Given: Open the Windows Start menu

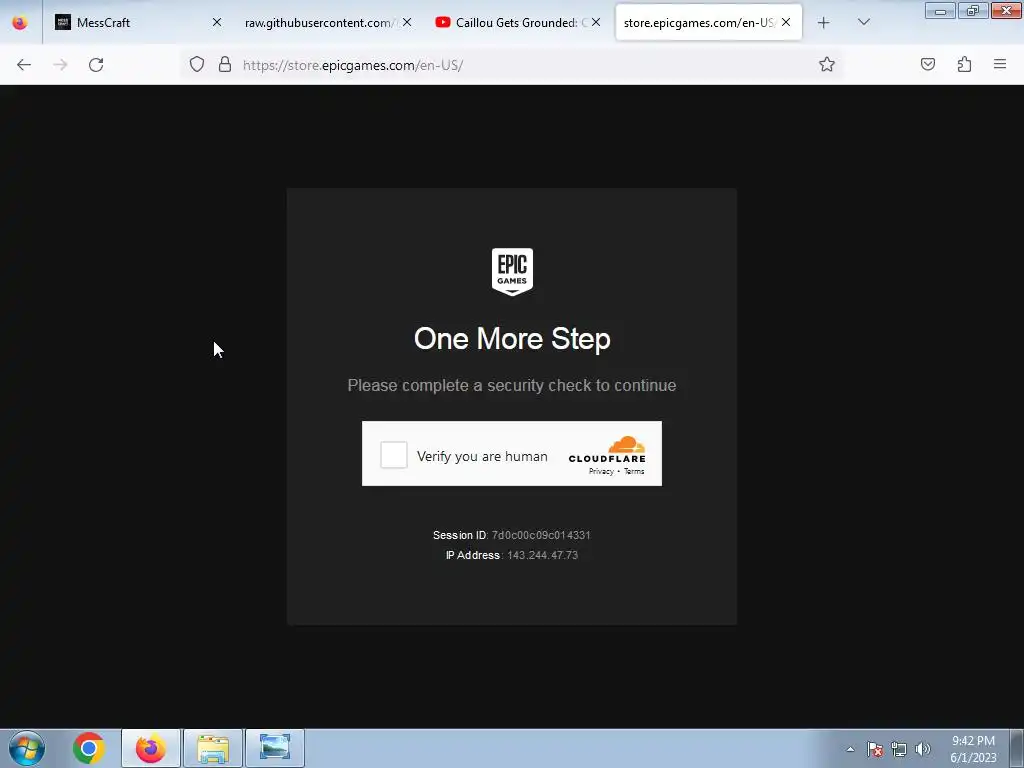Looking at the screenshot, I should (x=27, y=748).
